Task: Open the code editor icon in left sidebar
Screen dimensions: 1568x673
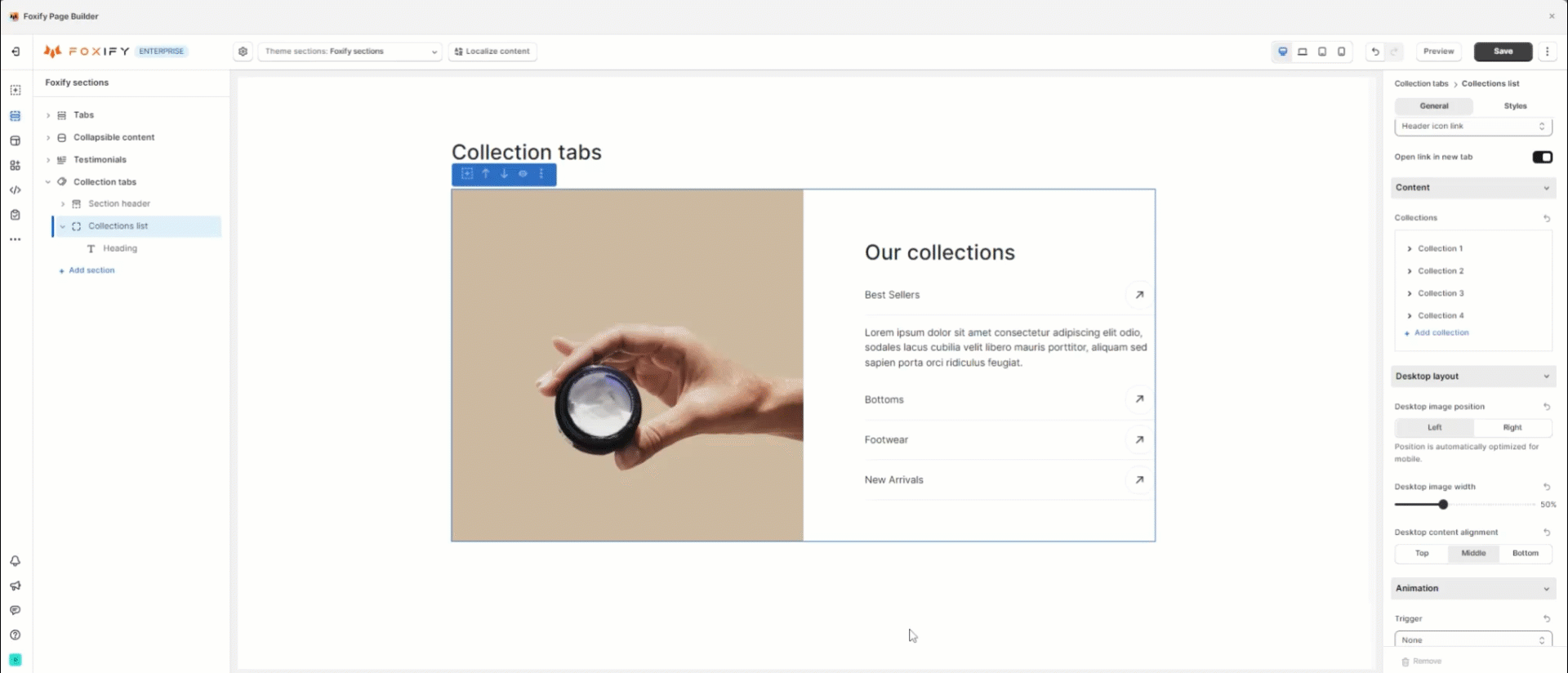Action: pos(15,190)
